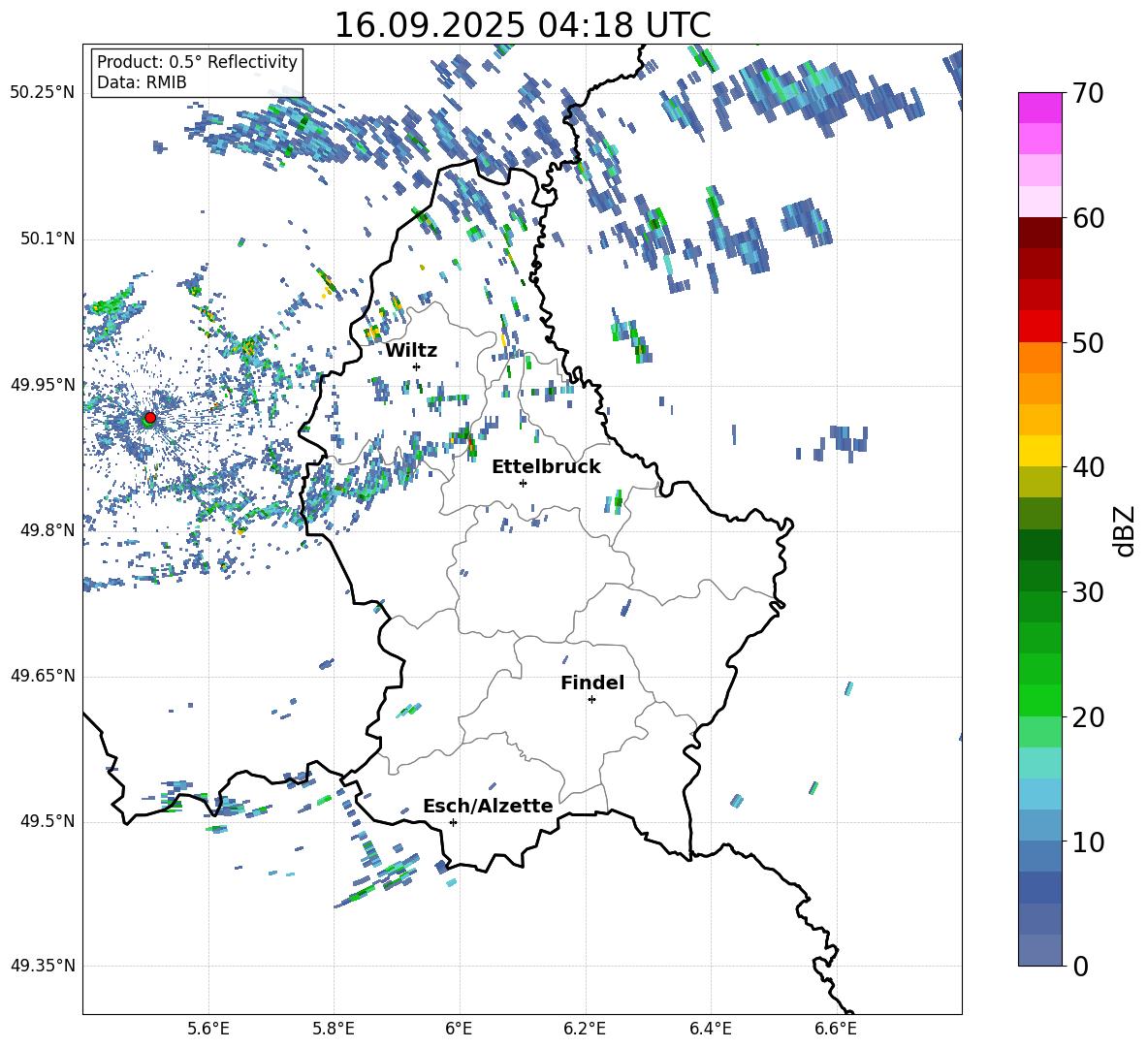Click the Esch/Alzette city label
Image resolution: width=1148 pixels, height=1048 pixels.
point(488,806)
